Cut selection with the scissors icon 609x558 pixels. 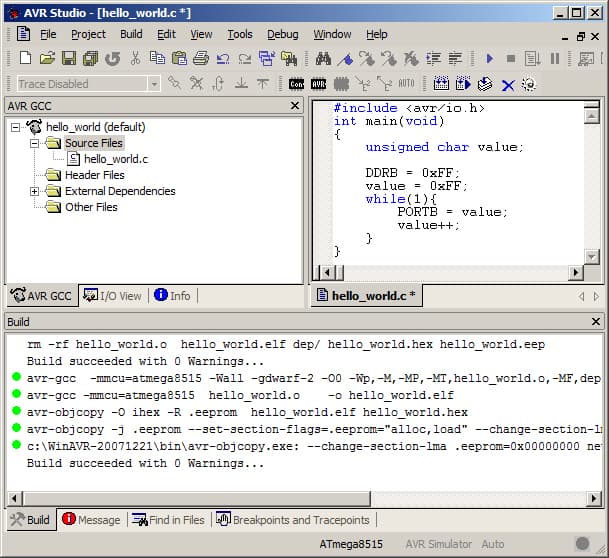click(x=135, y=58)
